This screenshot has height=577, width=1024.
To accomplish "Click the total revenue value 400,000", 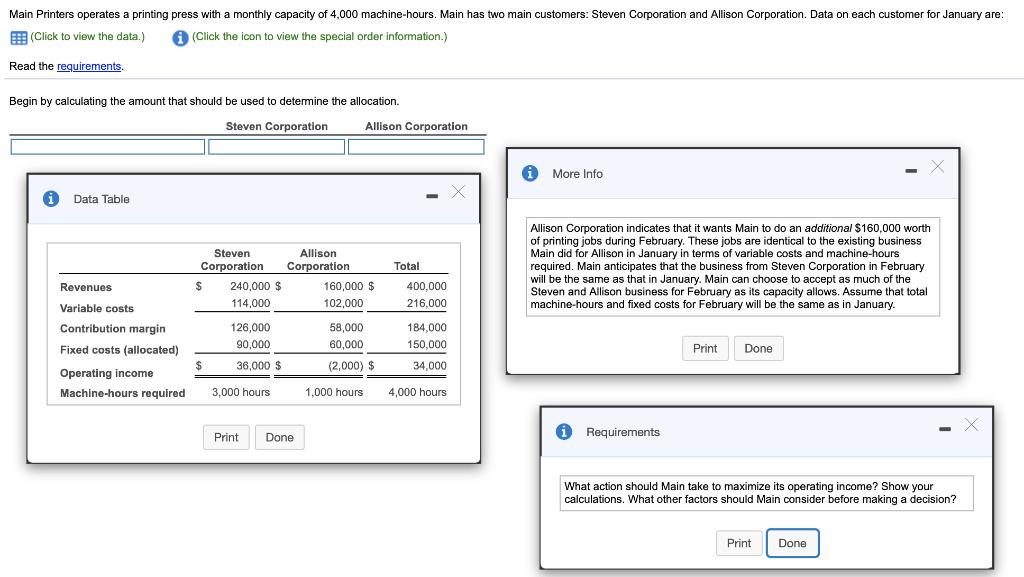I will pyautogui.click(x=426, y=286).
